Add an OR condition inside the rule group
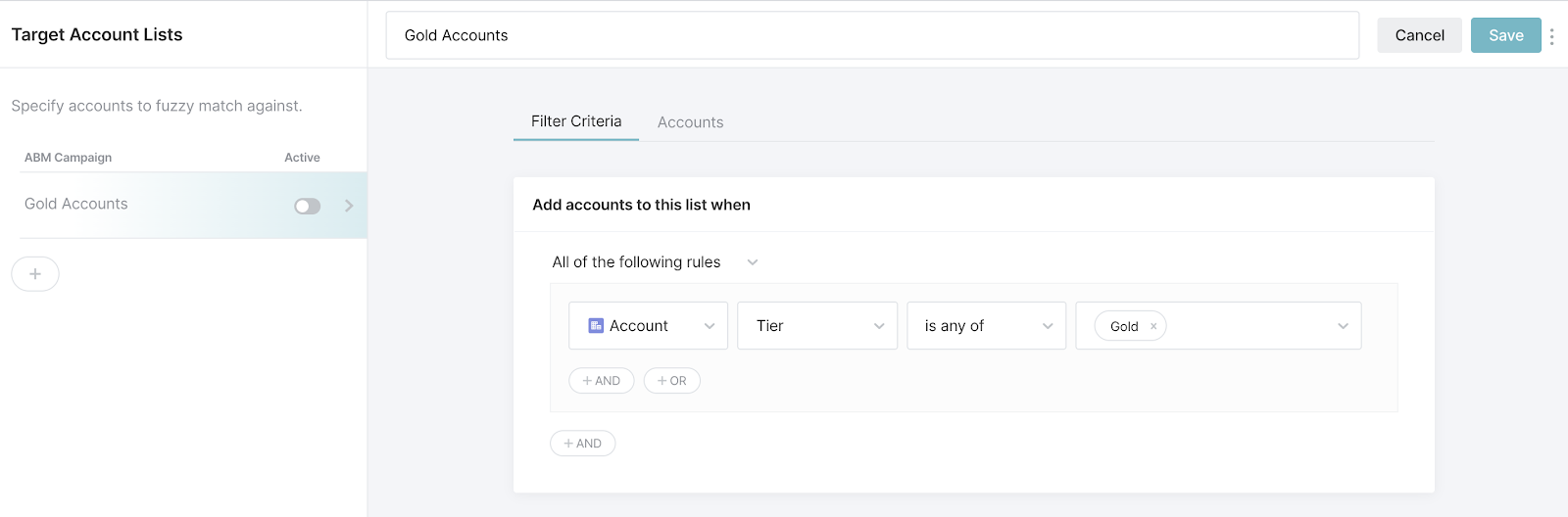 [672, 381]
